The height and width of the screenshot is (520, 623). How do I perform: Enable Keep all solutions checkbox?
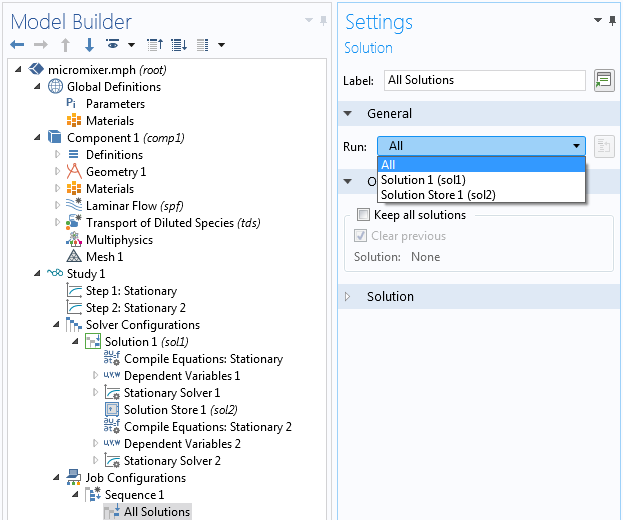point(363,215)
